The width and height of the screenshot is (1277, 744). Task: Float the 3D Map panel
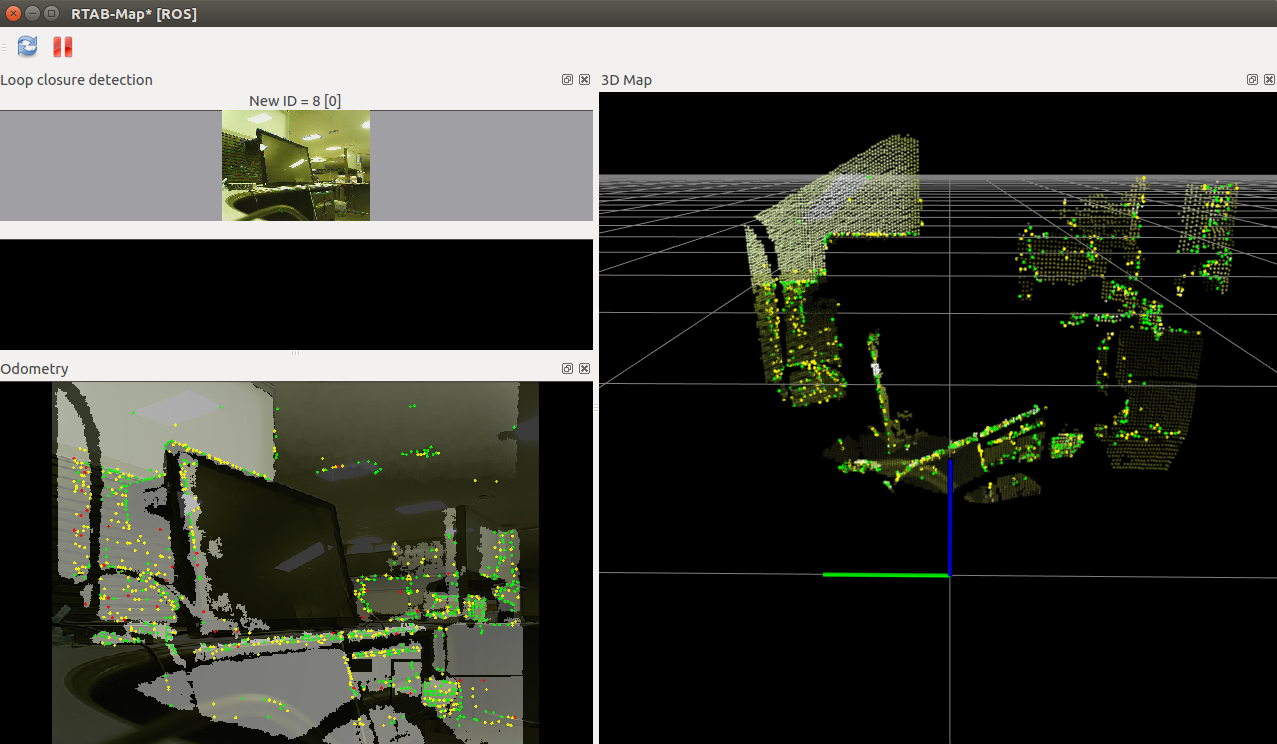click(1252, 80)
